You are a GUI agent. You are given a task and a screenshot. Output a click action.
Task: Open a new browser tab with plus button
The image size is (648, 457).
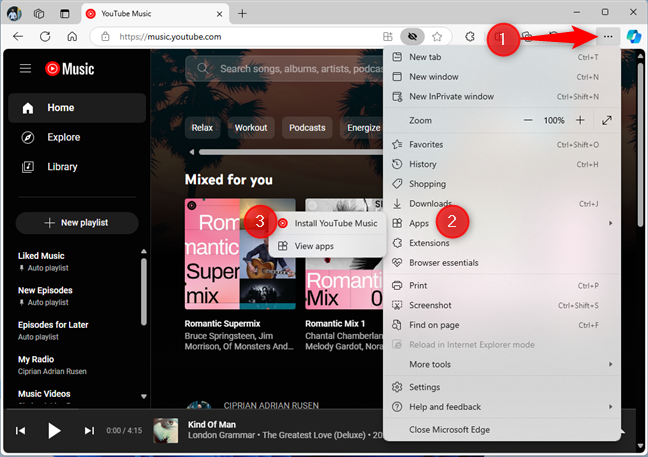tap(243, 14)
